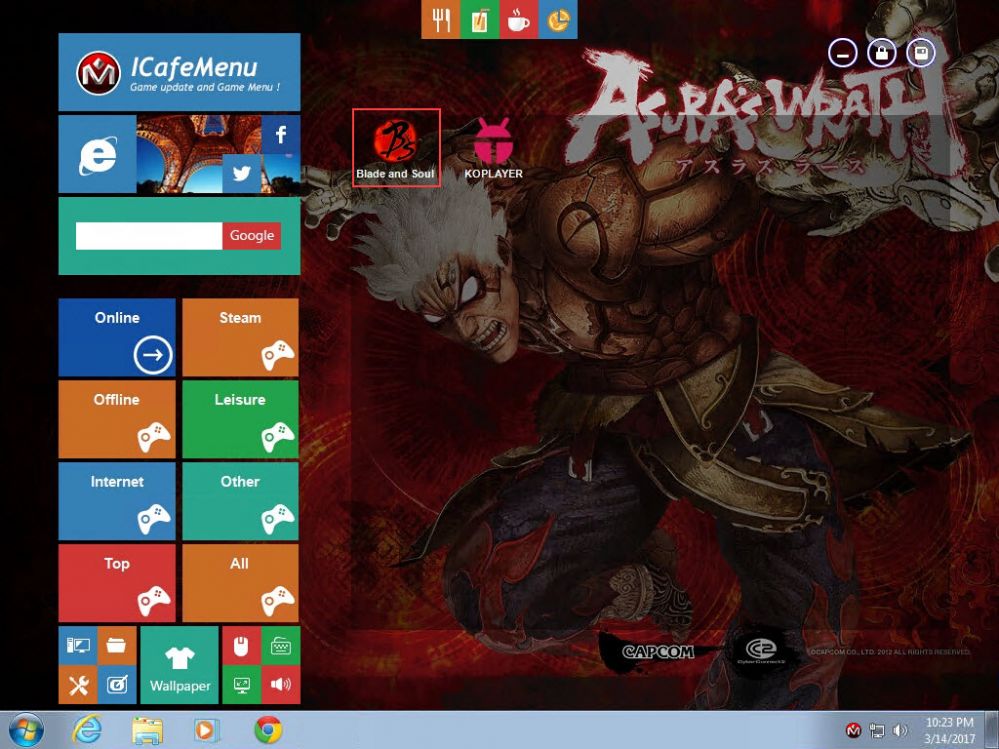Select the Offline games category
The height and width of the screenshot is (749, 999).
[x=117, y=419]
